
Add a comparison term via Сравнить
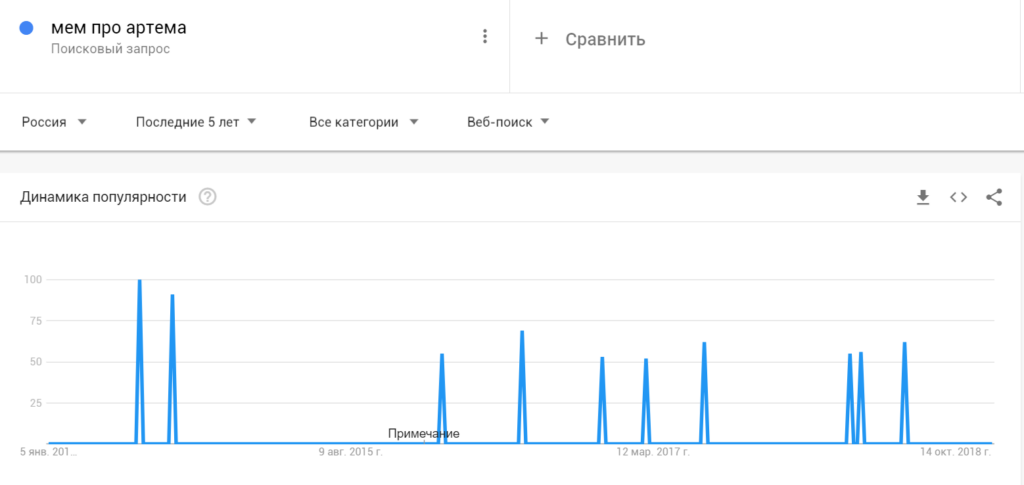(x=605, y=39)
